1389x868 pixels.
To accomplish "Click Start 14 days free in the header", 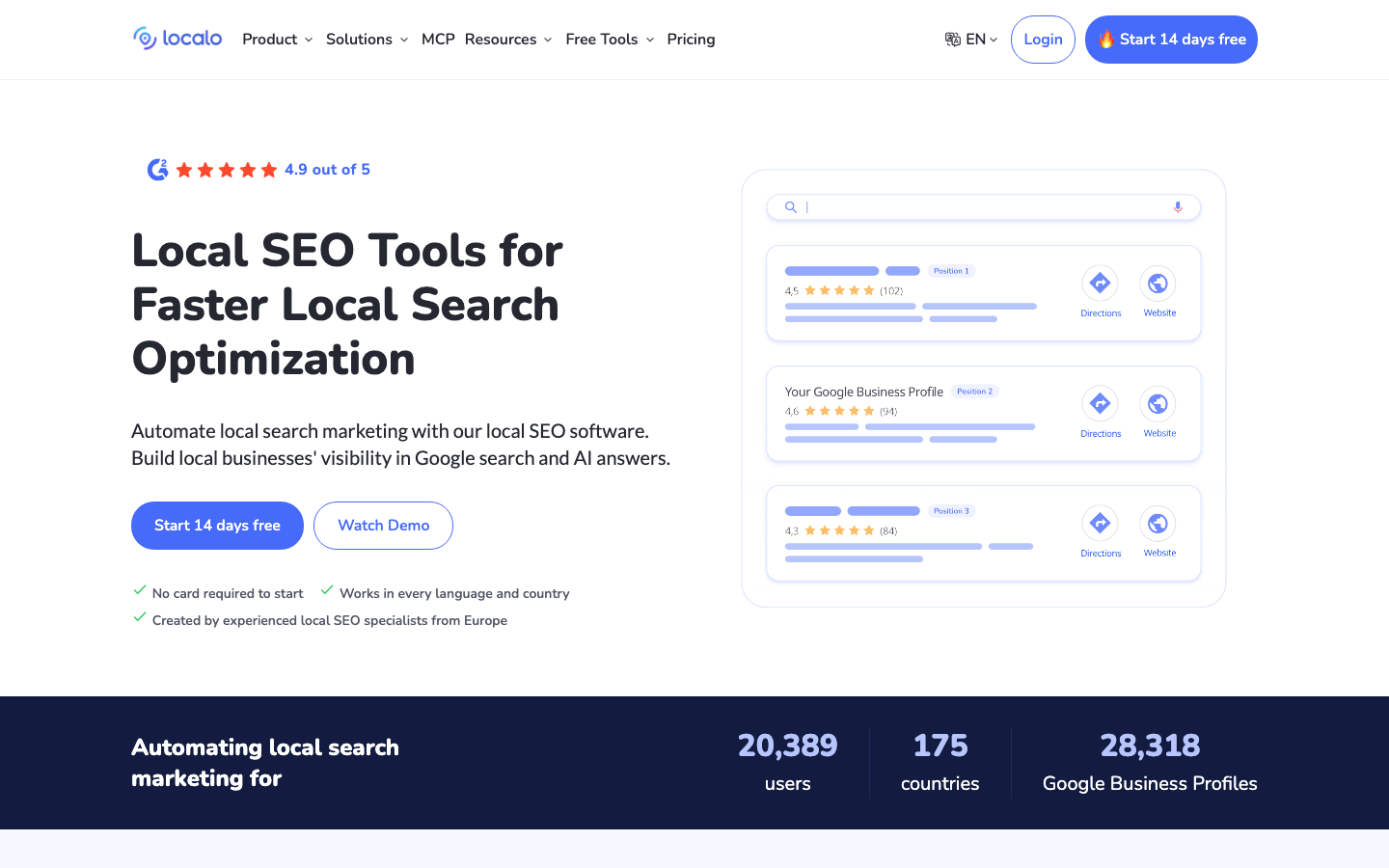I will (1171, 40).
